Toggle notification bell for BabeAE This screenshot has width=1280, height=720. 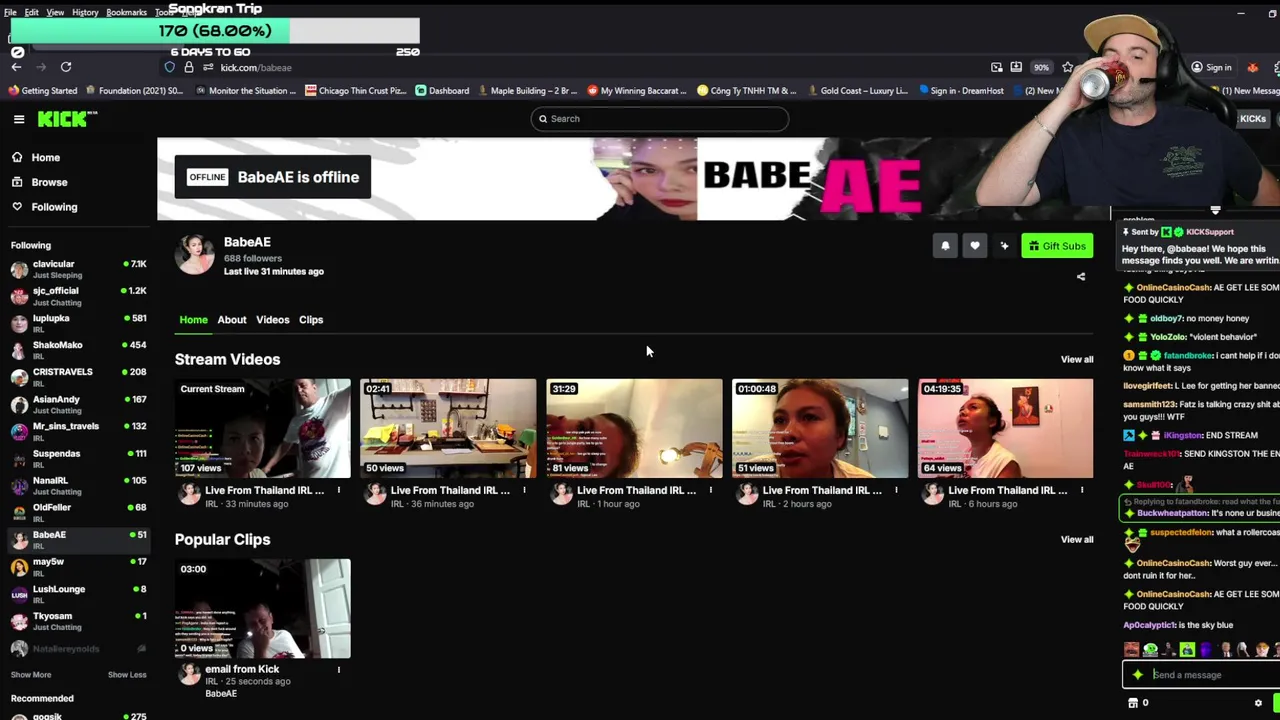(945, 246)
